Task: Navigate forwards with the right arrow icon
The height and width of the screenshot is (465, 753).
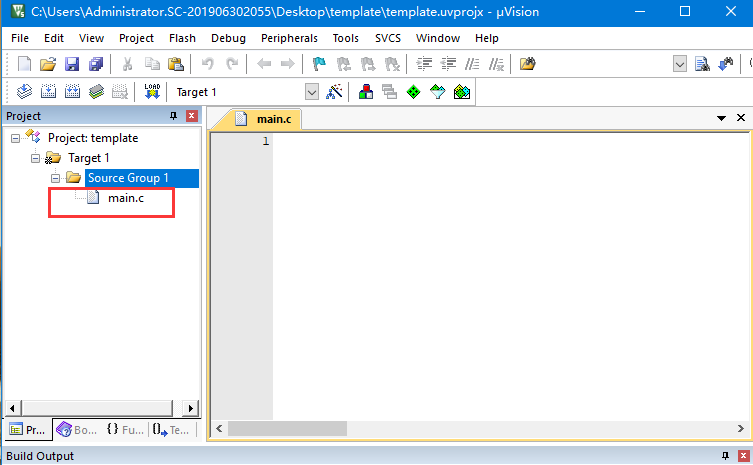Action: (288, 64)
